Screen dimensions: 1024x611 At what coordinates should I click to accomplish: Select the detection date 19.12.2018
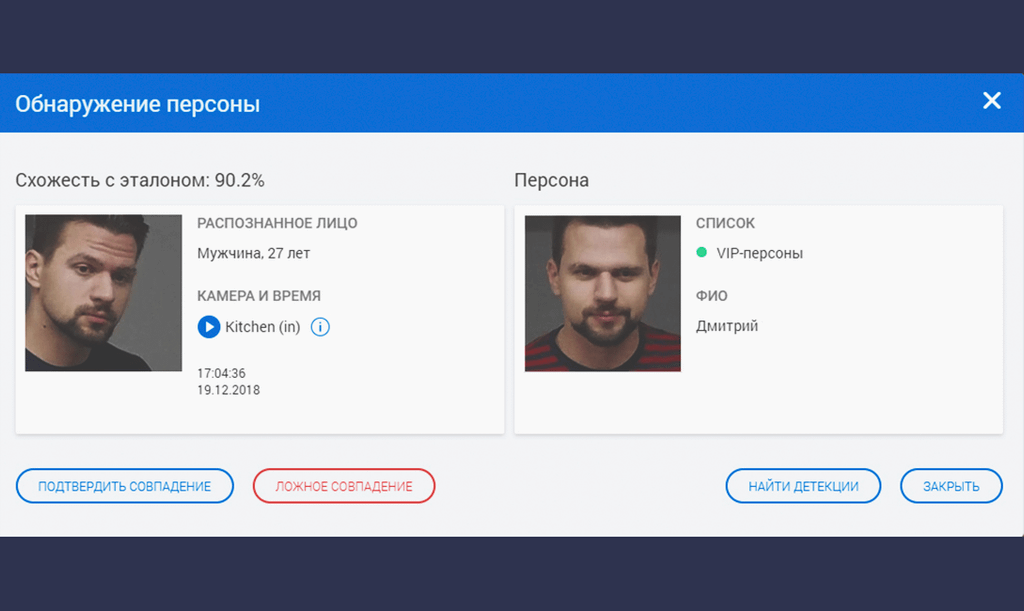[229, 390]
